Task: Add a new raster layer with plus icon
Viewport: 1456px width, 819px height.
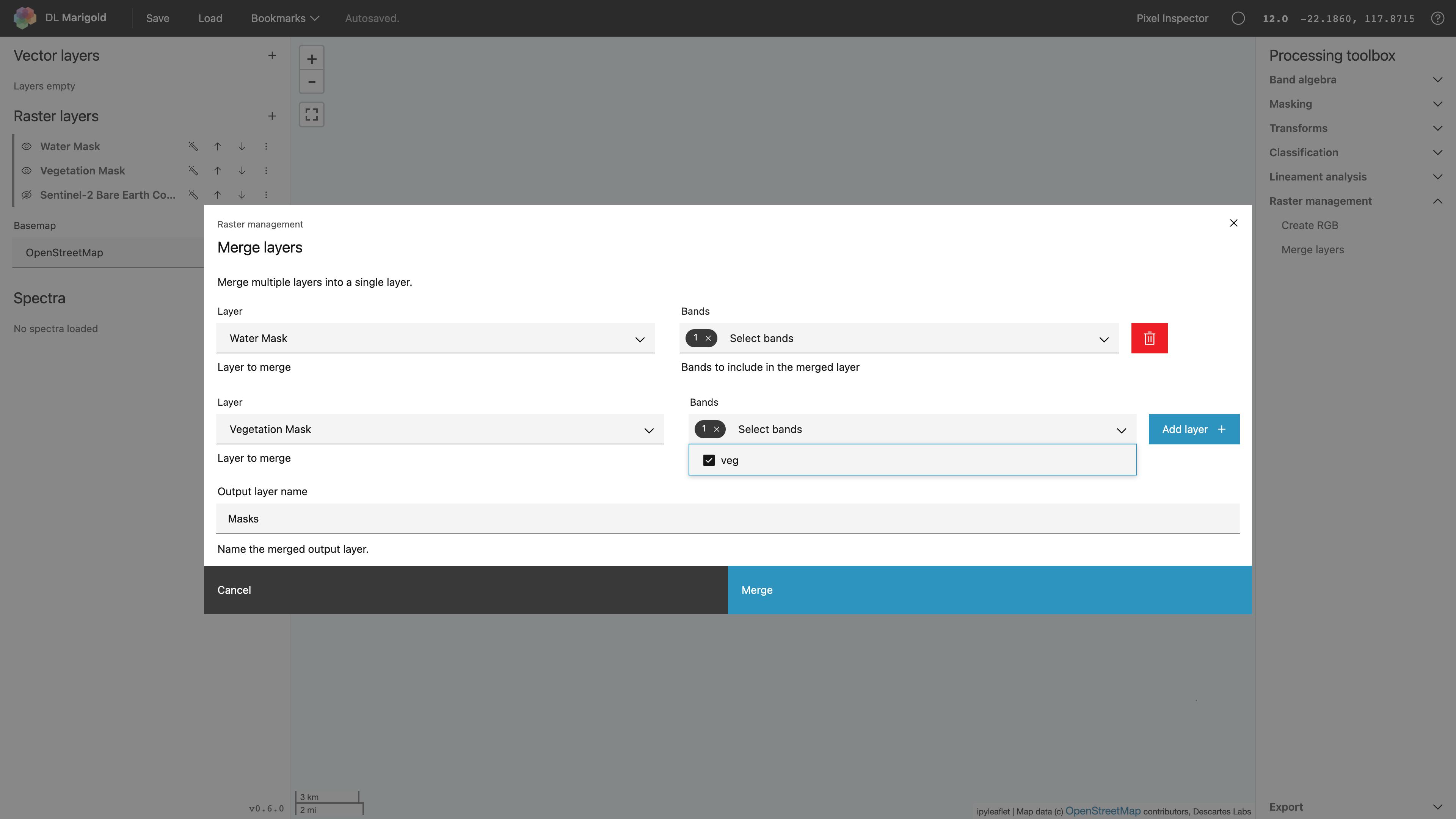Action: coord(272,116)
